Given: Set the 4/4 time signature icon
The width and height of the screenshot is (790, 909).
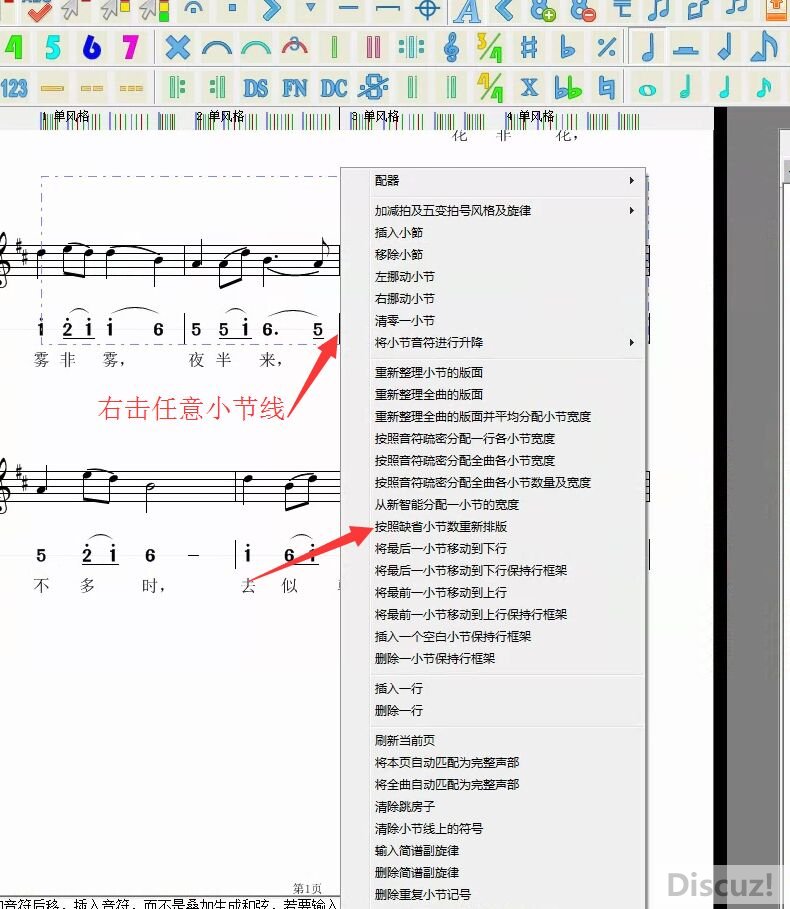Looking at the screenshot, I should (x=489, y=88).
